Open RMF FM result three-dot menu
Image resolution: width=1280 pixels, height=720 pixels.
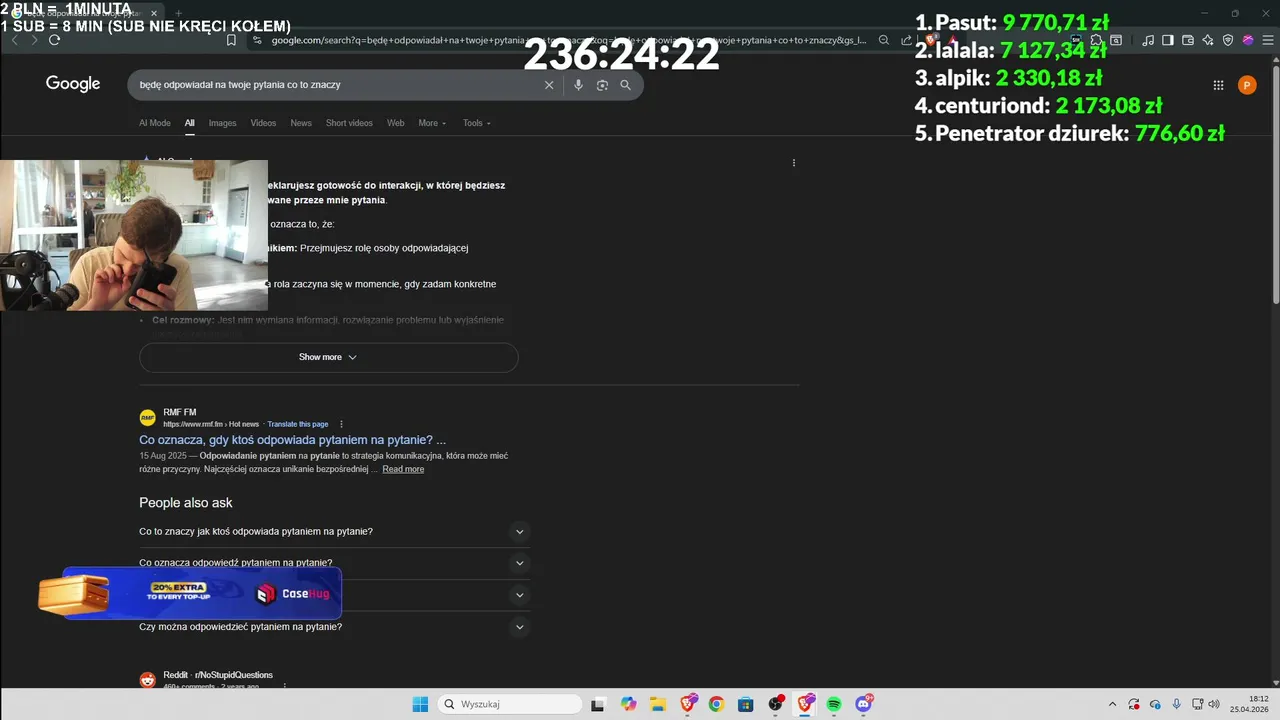(341, 424)
